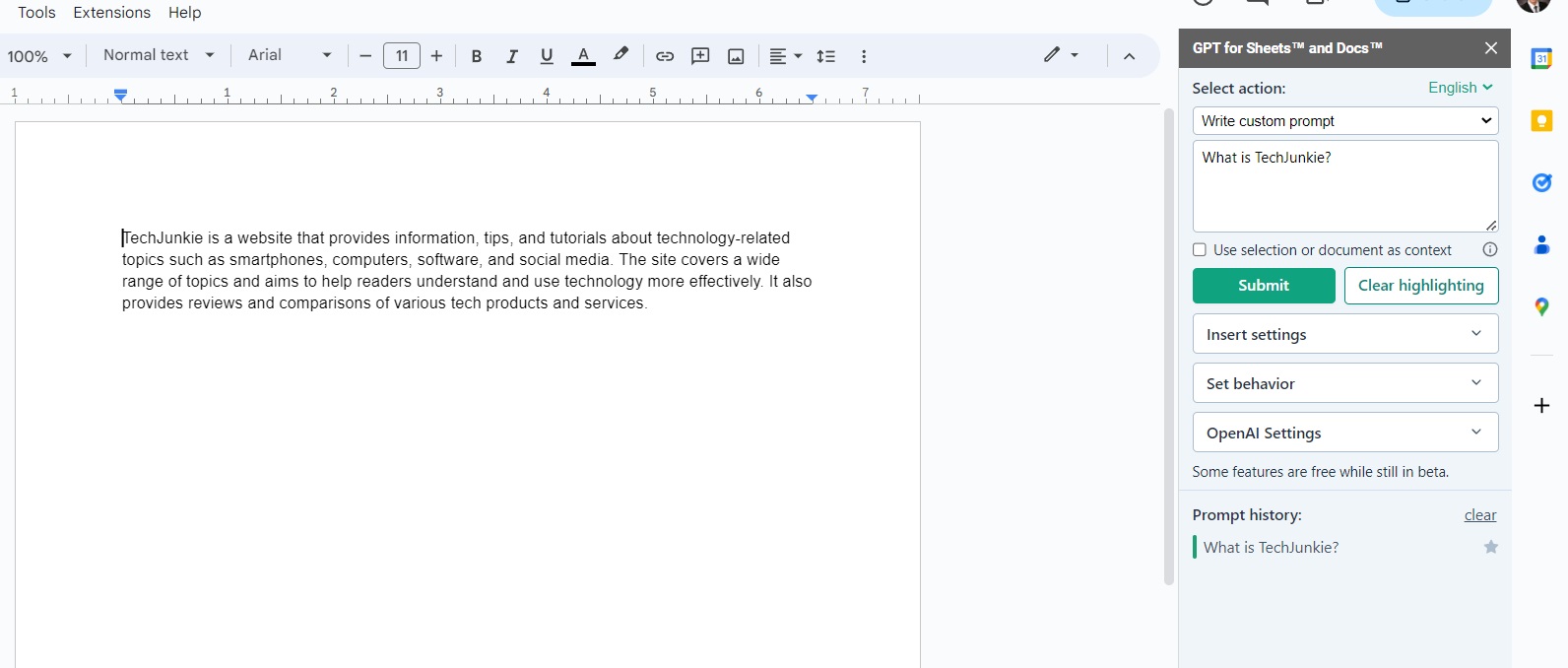Submit the prompt
This screenshot has width=1568, height=668.
click(1264, 286)
